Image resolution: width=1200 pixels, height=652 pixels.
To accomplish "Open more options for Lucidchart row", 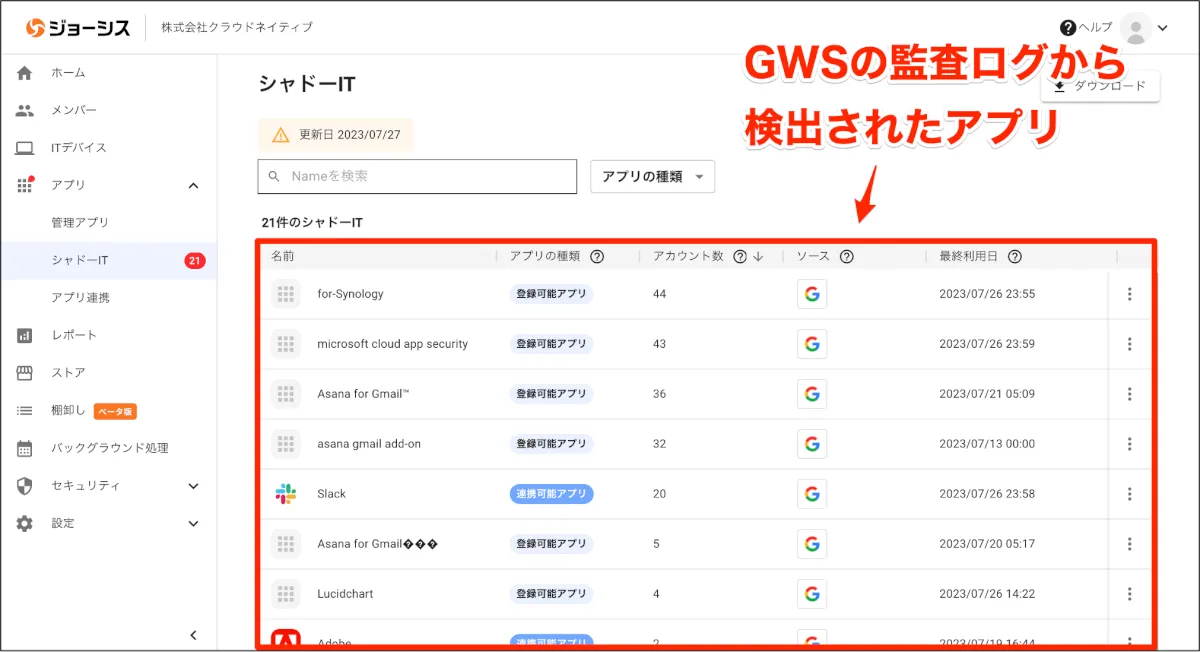I will [1129, 594].
